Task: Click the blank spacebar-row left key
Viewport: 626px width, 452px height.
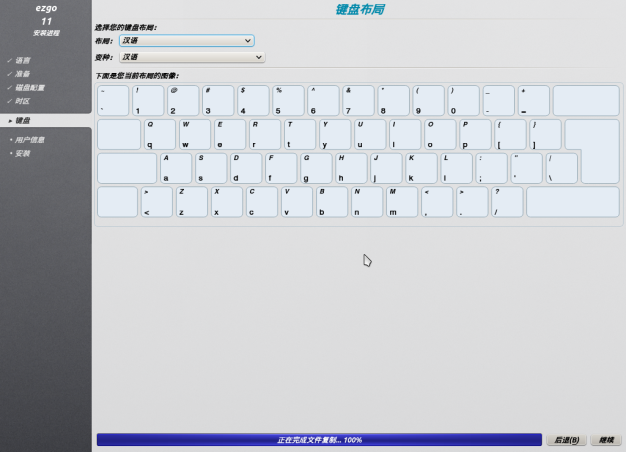Action: (x=117, y=202)
